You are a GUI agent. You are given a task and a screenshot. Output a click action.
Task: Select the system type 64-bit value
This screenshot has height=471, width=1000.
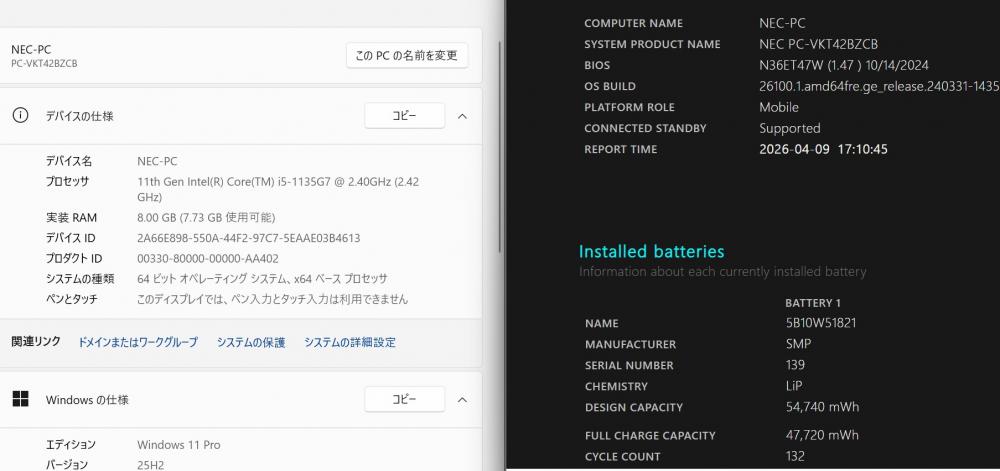pos(262,279)
